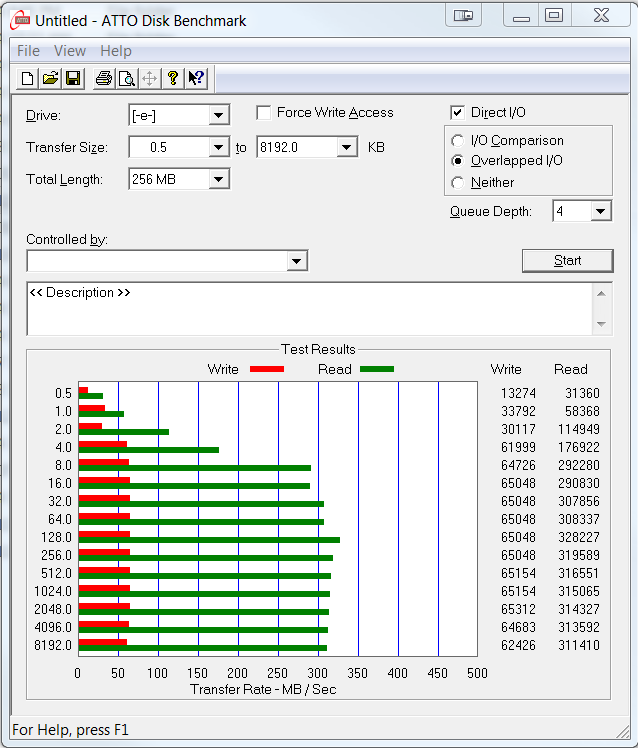Open the View menu
The width and height of the screenshot is (638, 748).
[x=70, y=51]
